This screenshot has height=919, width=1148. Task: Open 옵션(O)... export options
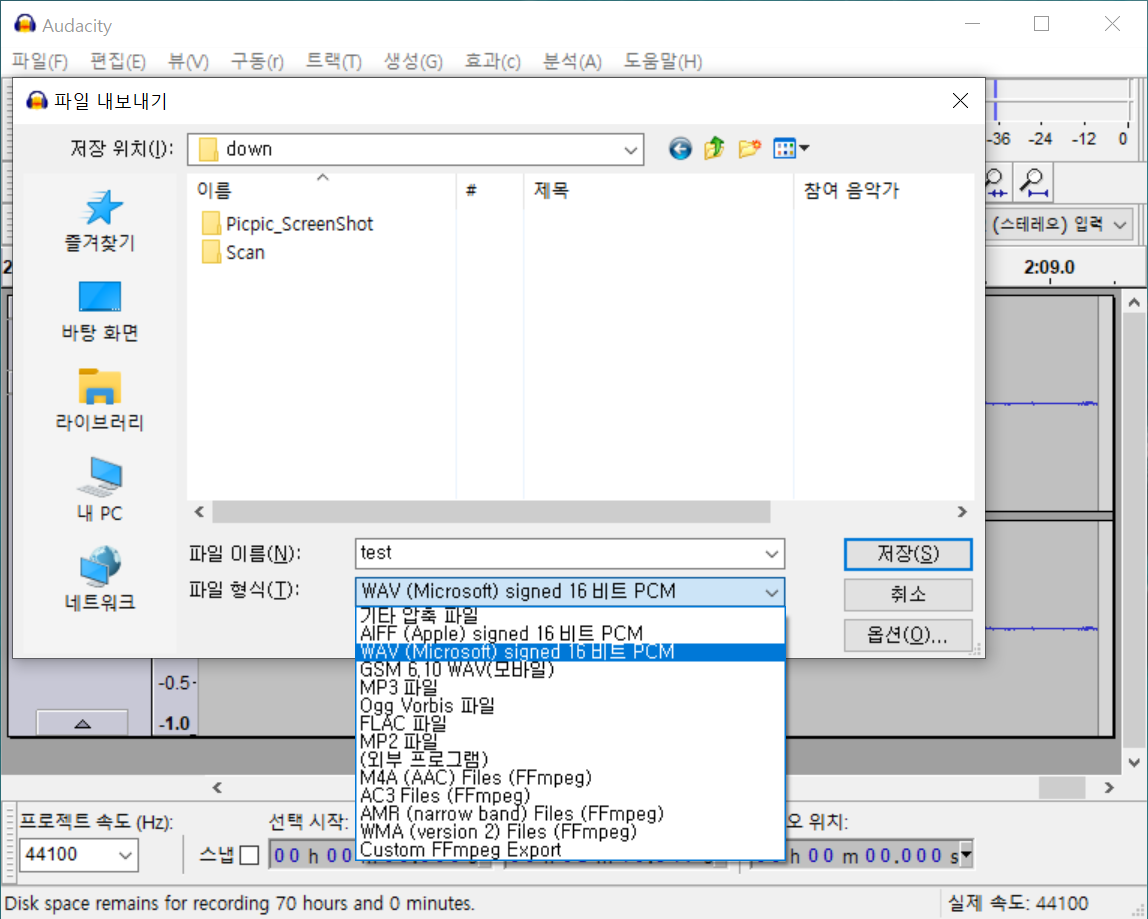(x=908, y=635)
